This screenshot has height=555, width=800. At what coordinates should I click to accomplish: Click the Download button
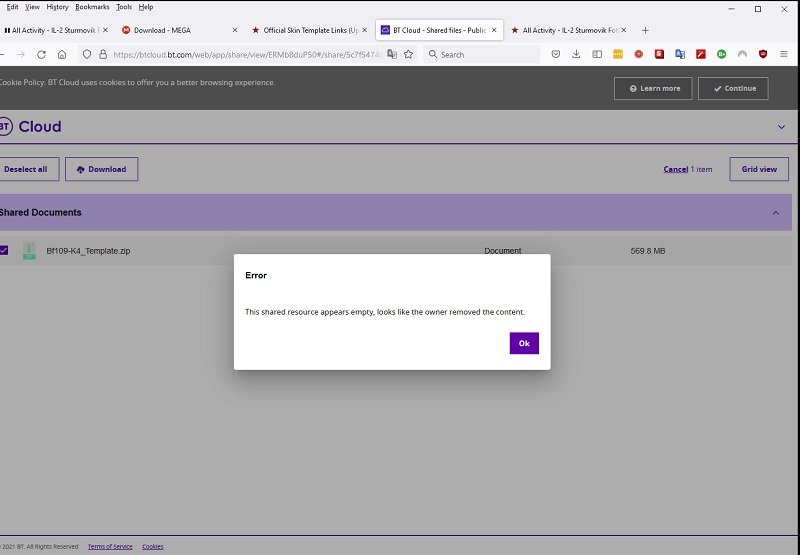(102, 169)
